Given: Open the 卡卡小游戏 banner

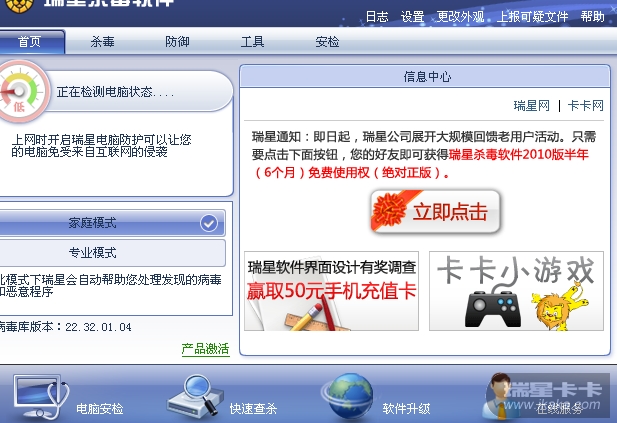Looking at the screenshot, I should (516, 291).
